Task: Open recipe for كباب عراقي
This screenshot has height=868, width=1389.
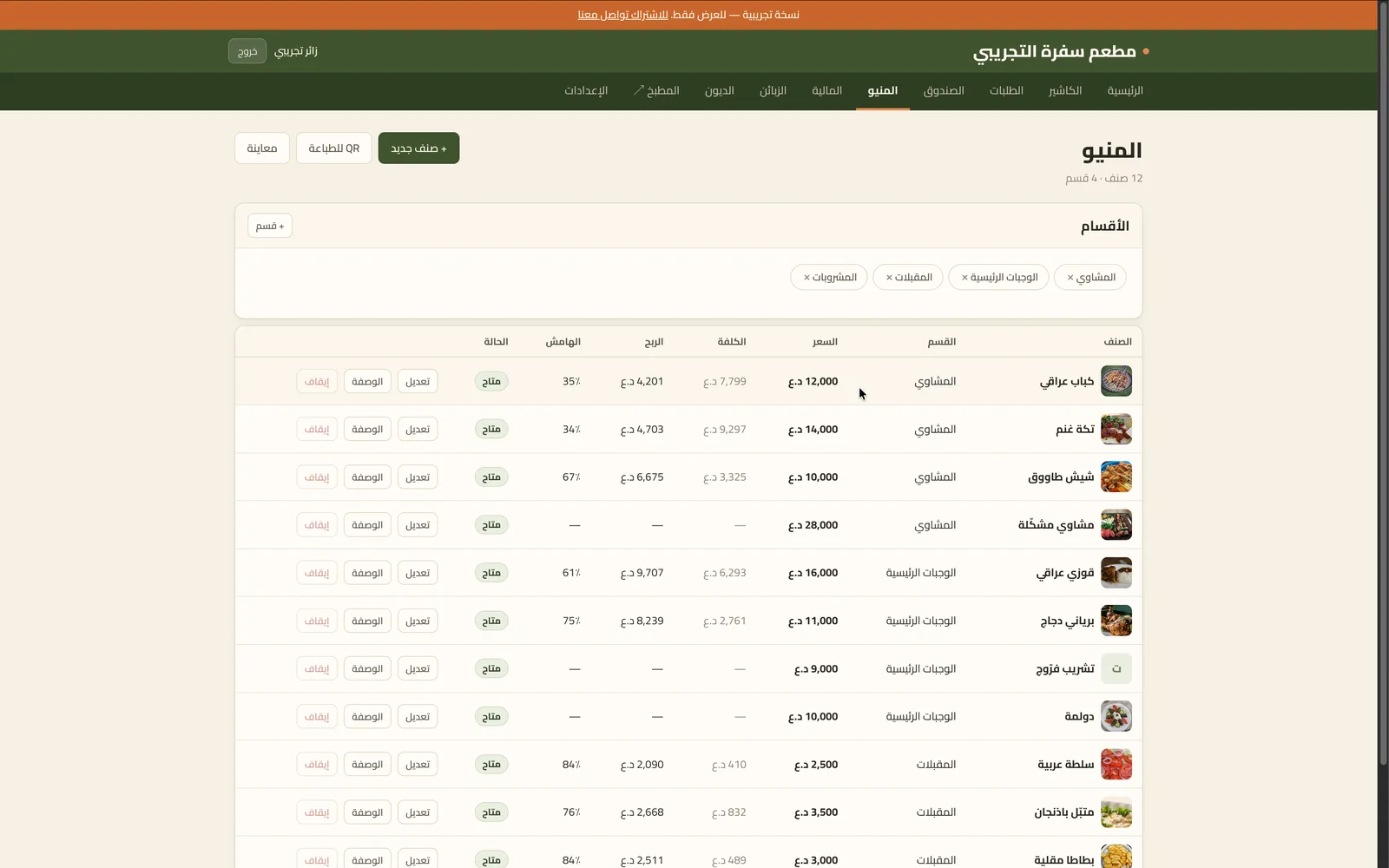Action: point(367,381)
